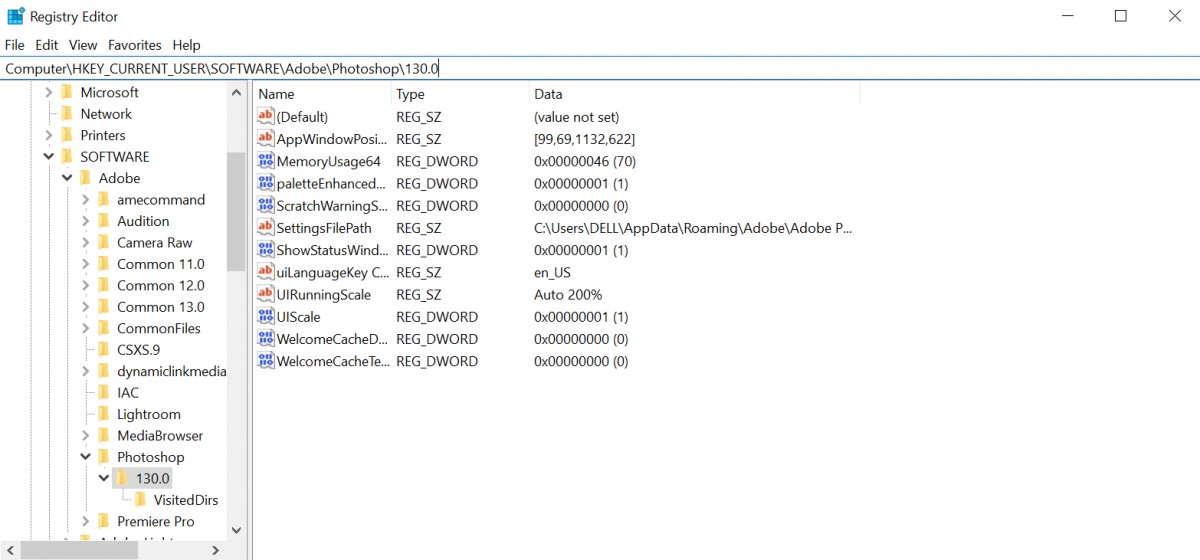Open the View menu
1200x560 pixels.
pos(83,45)
